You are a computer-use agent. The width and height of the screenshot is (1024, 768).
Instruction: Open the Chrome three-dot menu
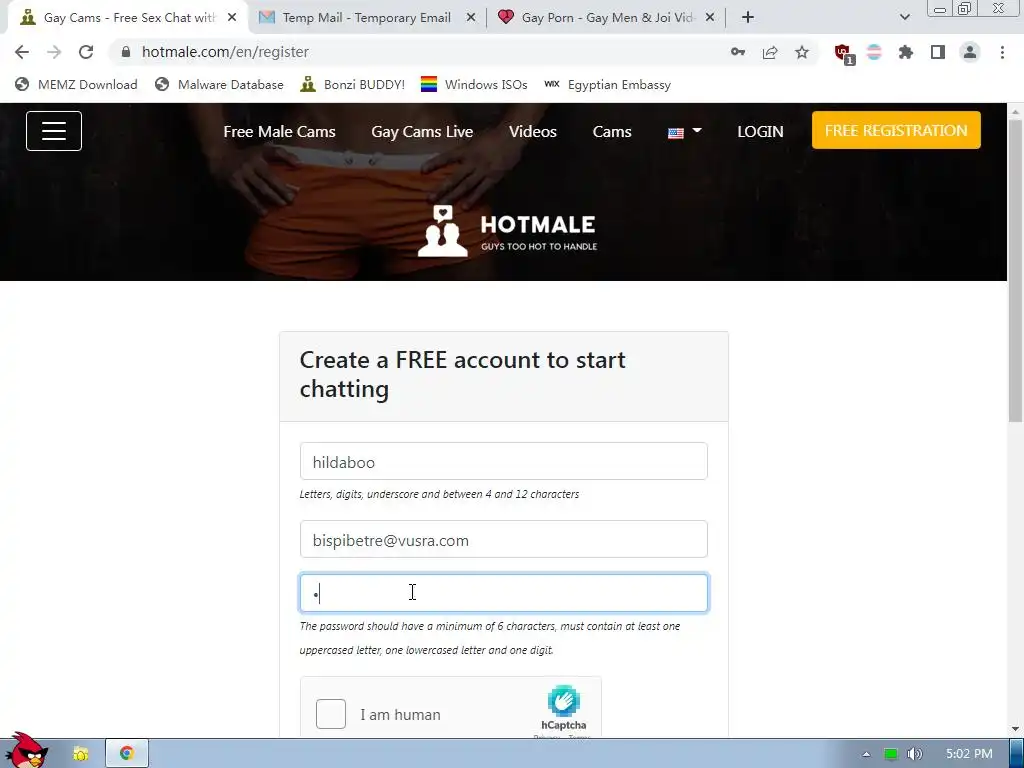tap(1002, 52)
